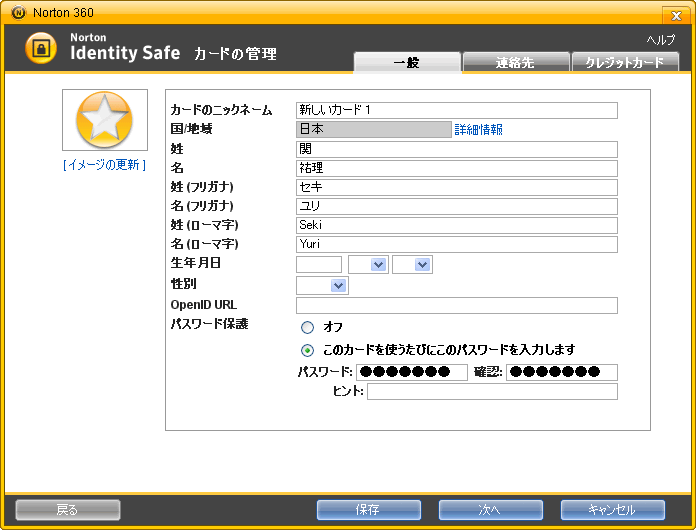Click the birth year input box
Viewport: 696px width, 530px height.
click(x=319, y=265)
